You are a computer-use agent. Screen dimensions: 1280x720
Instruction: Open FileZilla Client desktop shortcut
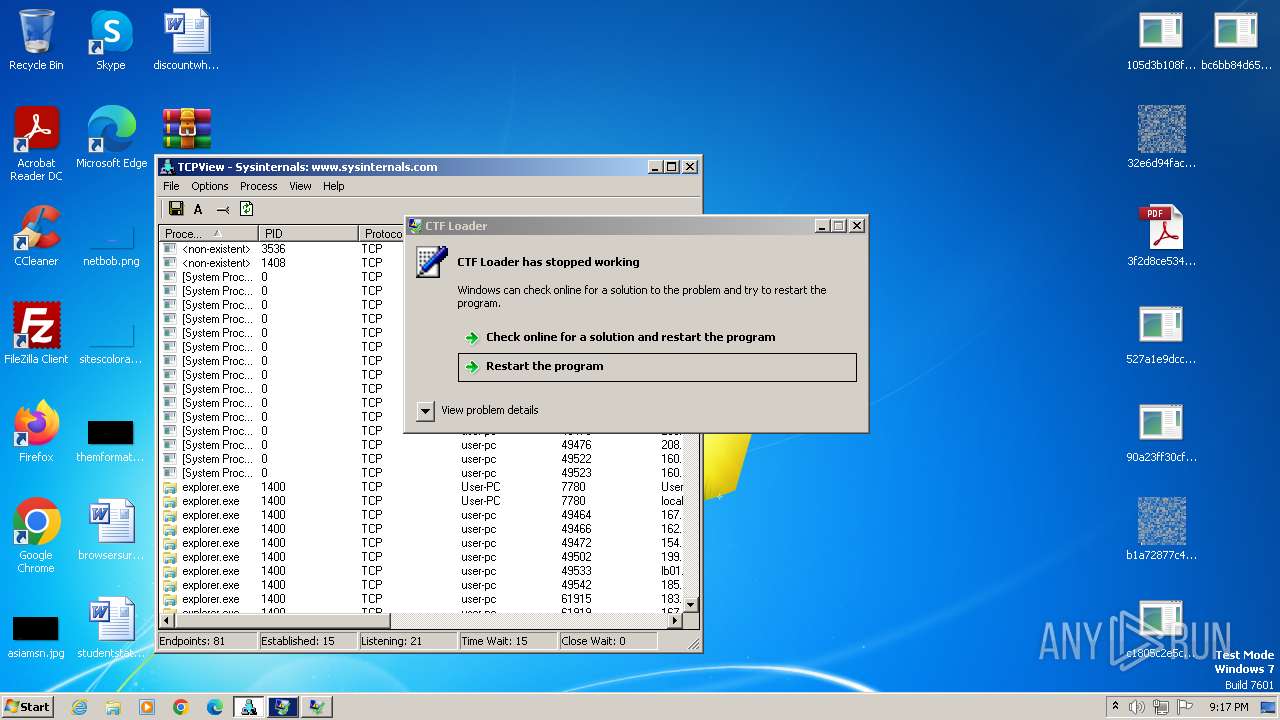click(36, 334)
